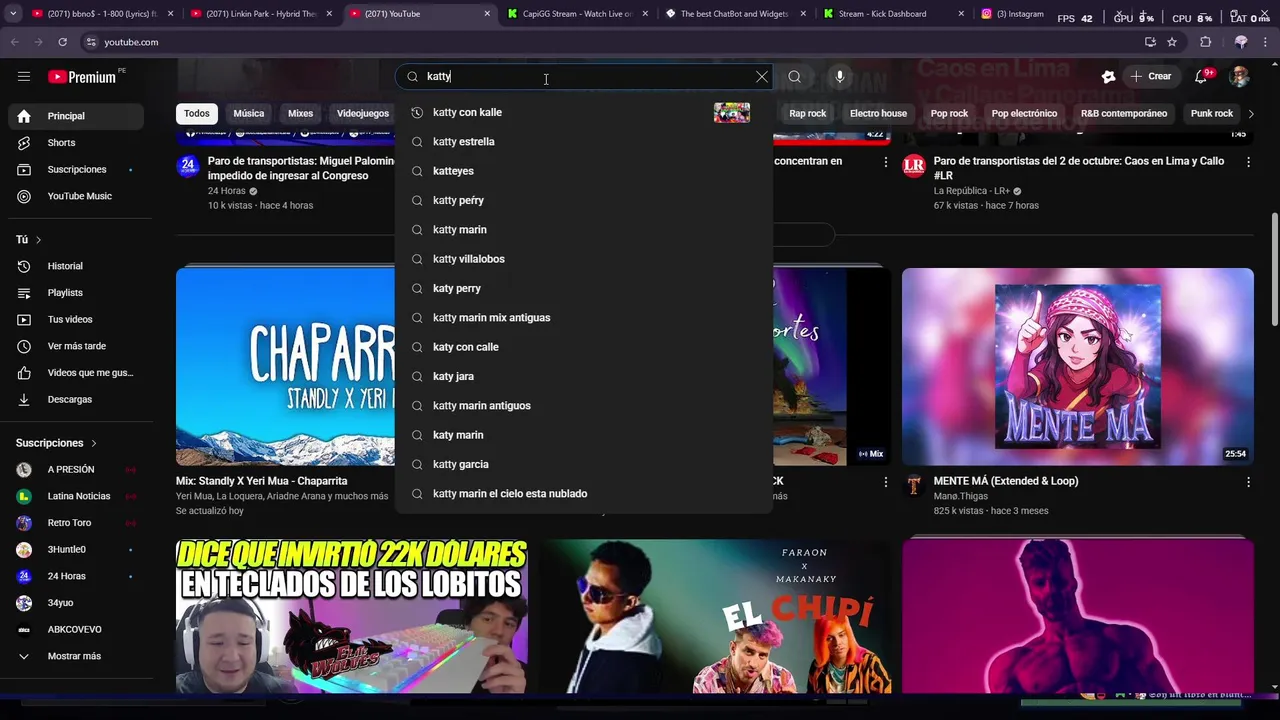The image size is (1280, 720).
Task: Choose suggestion katteyes
Action: tap(584, 171)
